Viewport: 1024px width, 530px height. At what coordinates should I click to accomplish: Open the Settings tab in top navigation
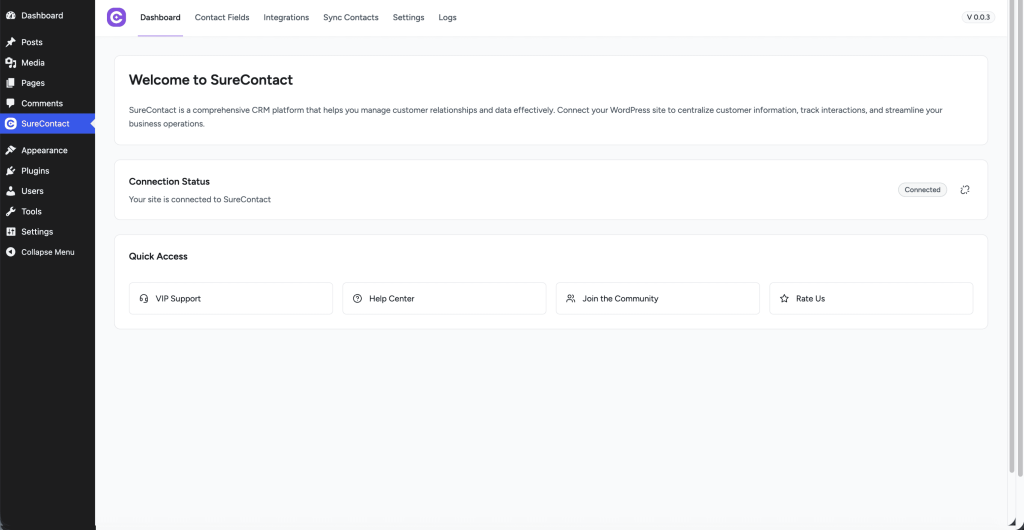click(408, 18)
